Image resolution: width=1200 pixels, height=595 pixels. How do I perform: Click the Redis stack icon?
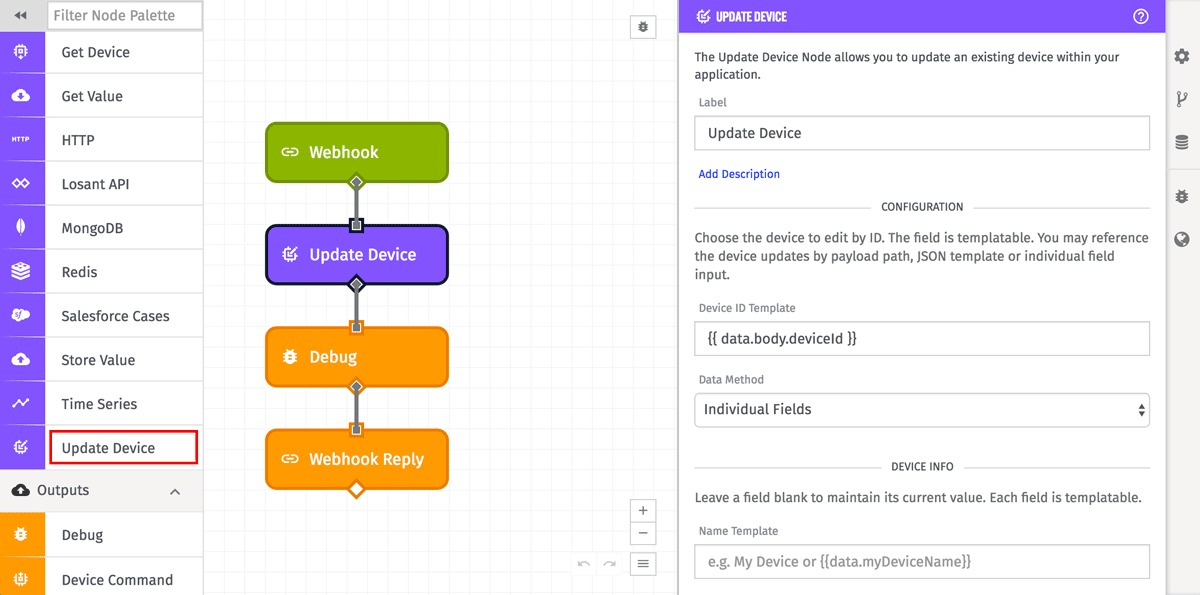pos(21,272)
